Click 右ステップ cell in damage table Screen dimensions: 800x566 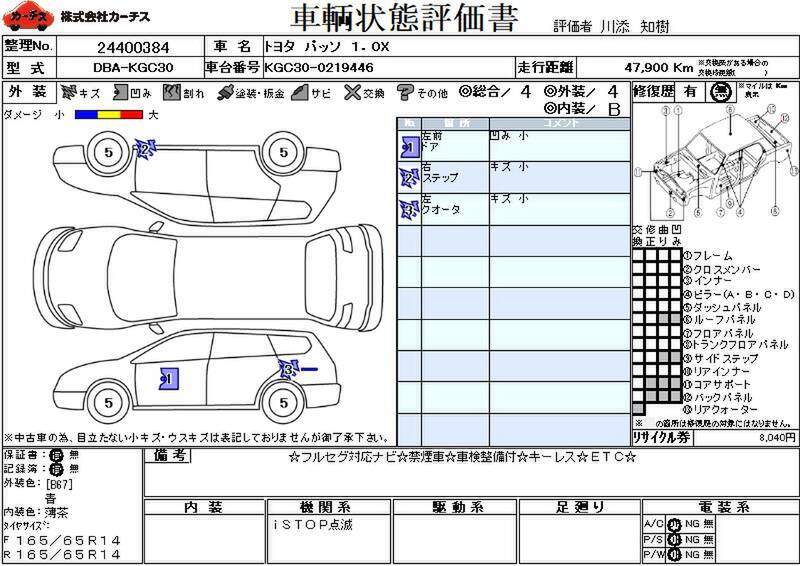pos(455,178)
